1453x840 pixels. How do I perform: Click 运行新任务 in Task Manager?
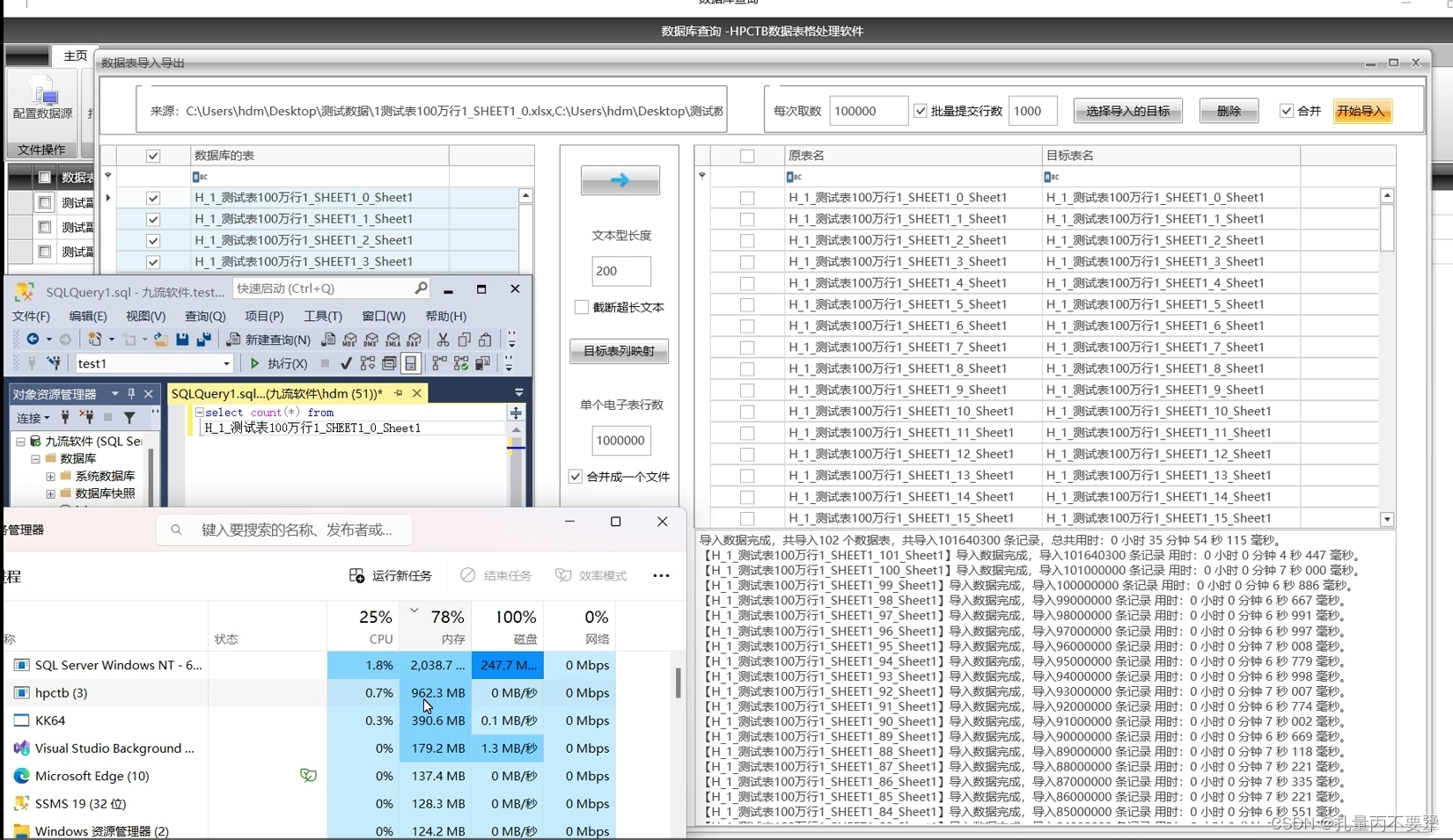point(390,575)
